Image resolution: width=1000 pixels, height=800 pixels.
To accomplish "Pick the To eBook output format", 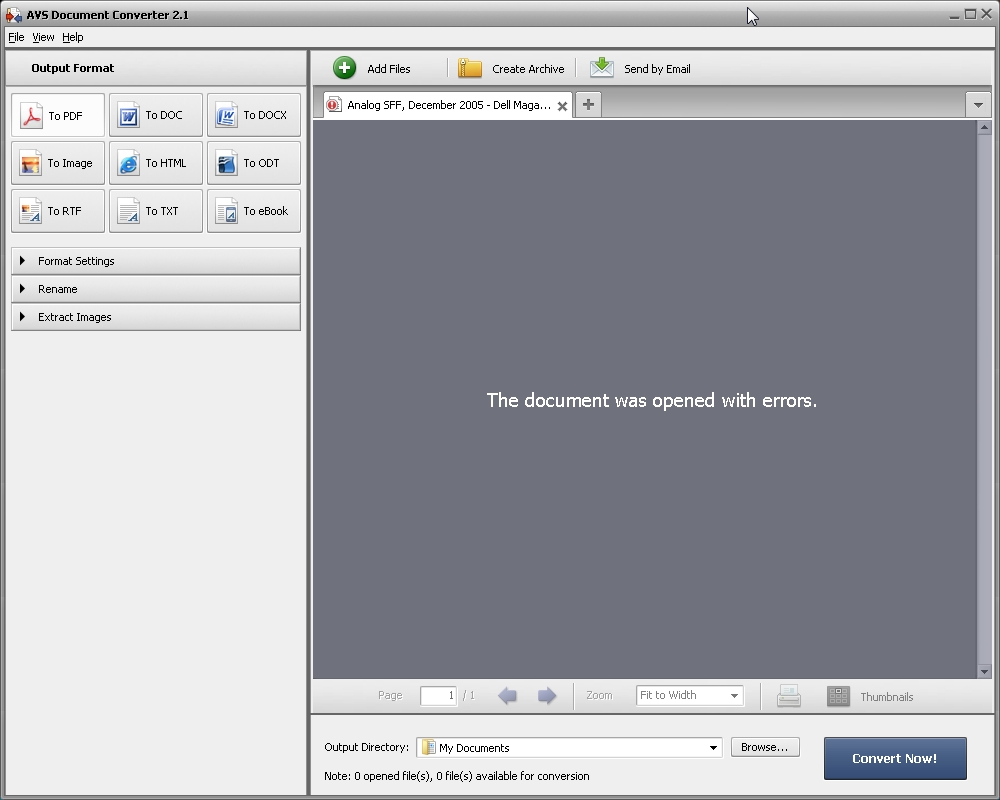I will click(x=254, y=211).
